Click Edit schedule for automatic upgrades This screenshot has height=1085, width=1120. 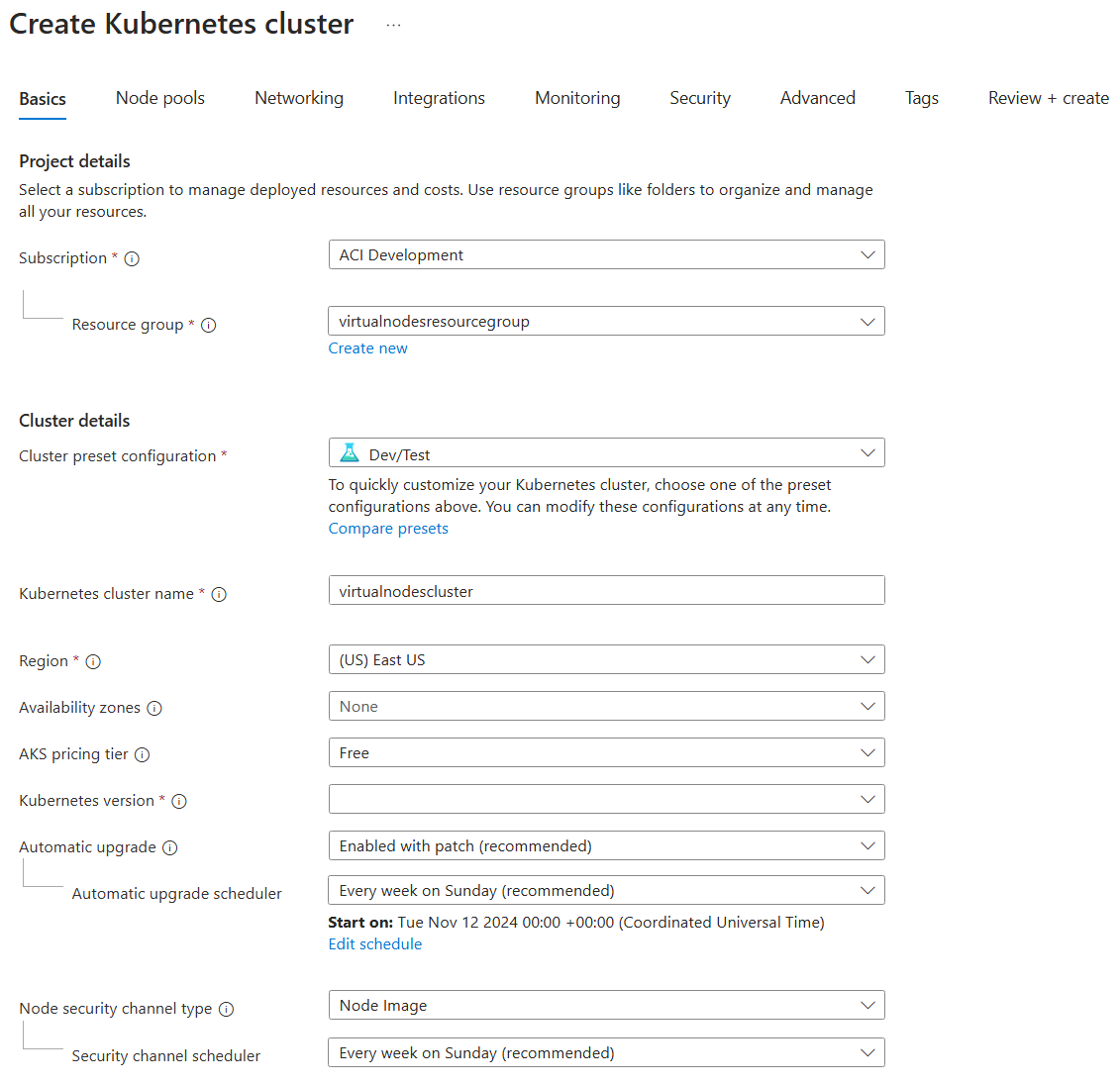[374, 943]
